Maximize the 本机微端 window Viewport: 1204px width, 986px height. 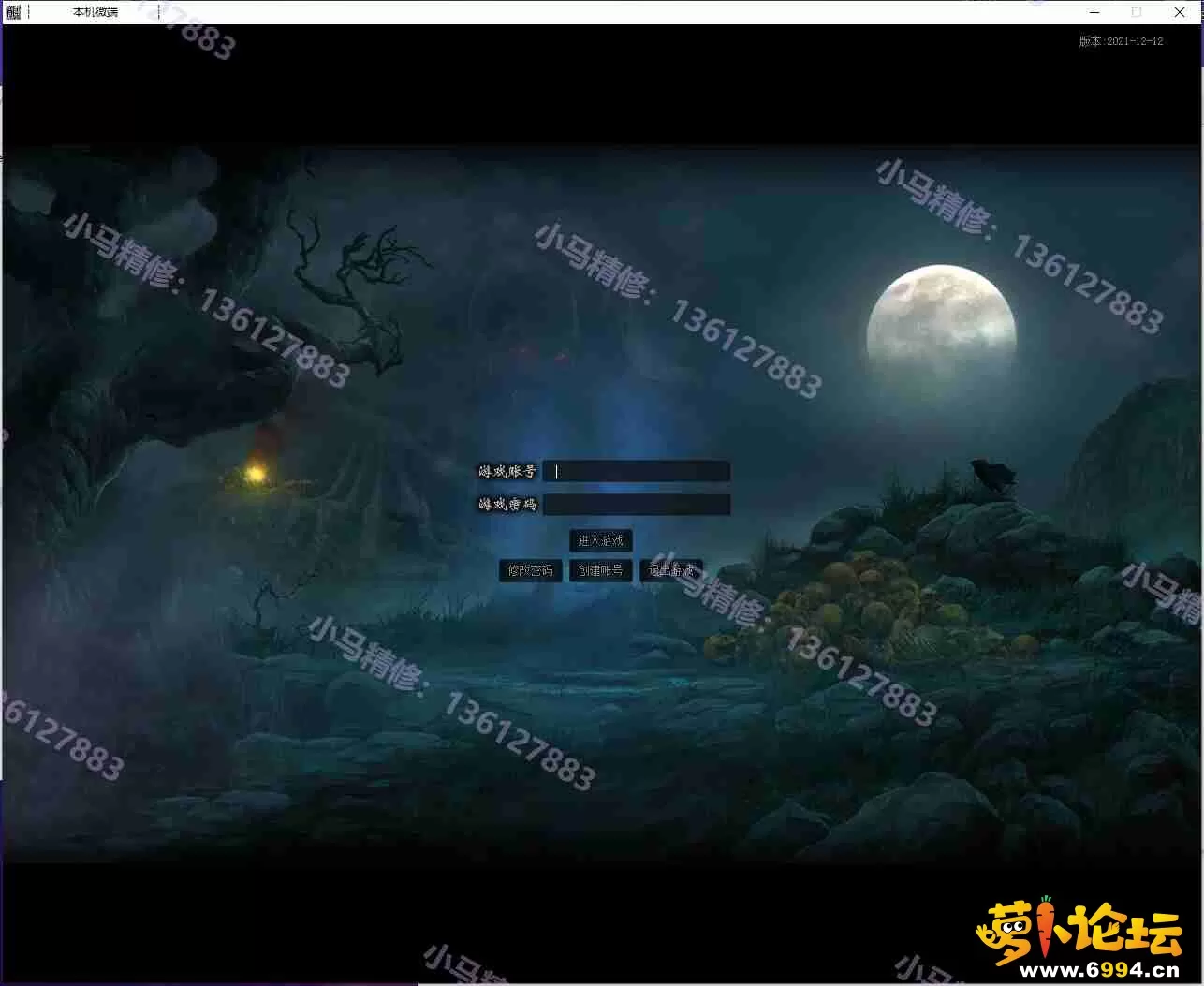tap(1137, 12)
